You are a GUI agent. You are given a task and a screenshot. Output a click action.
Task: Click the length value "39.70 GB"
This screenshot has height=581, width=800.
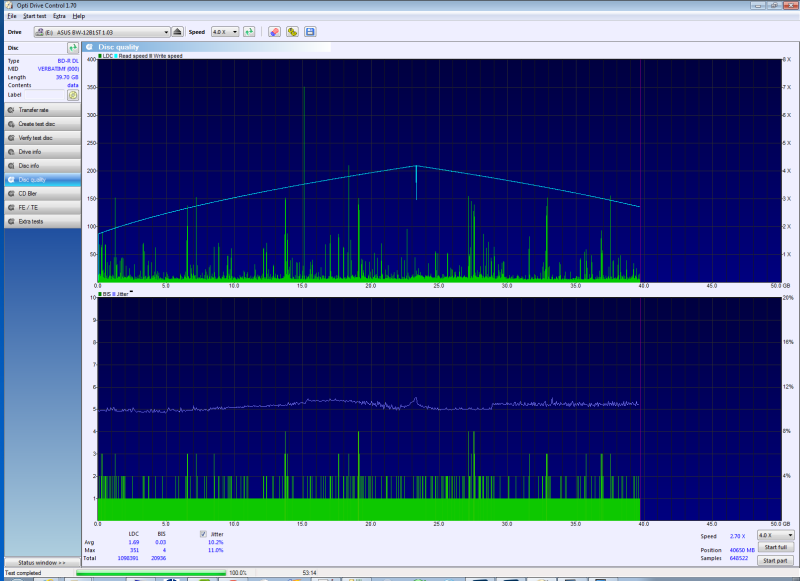(x=67, y=78)
